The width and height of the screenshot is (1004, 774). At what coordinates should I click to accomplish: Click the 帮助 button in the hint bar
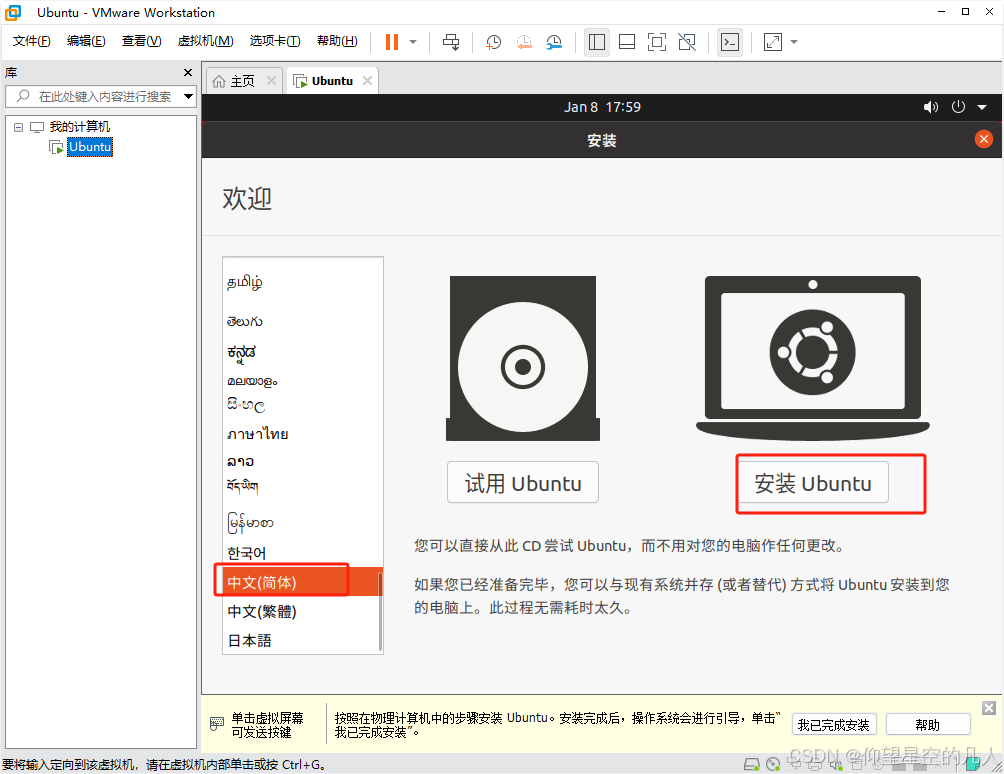pyautogui.click(x=928, y=725)
